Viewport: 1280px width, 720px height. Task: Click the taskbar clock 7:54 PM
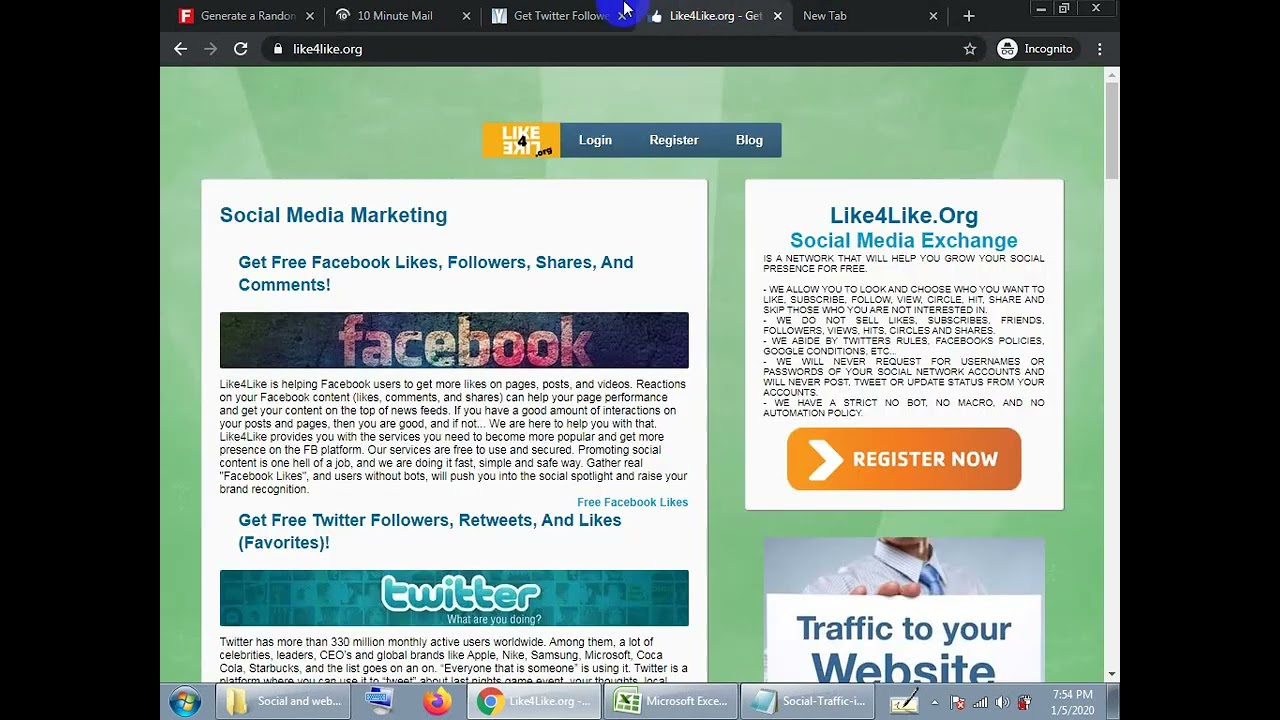(x=1072, y=702)
